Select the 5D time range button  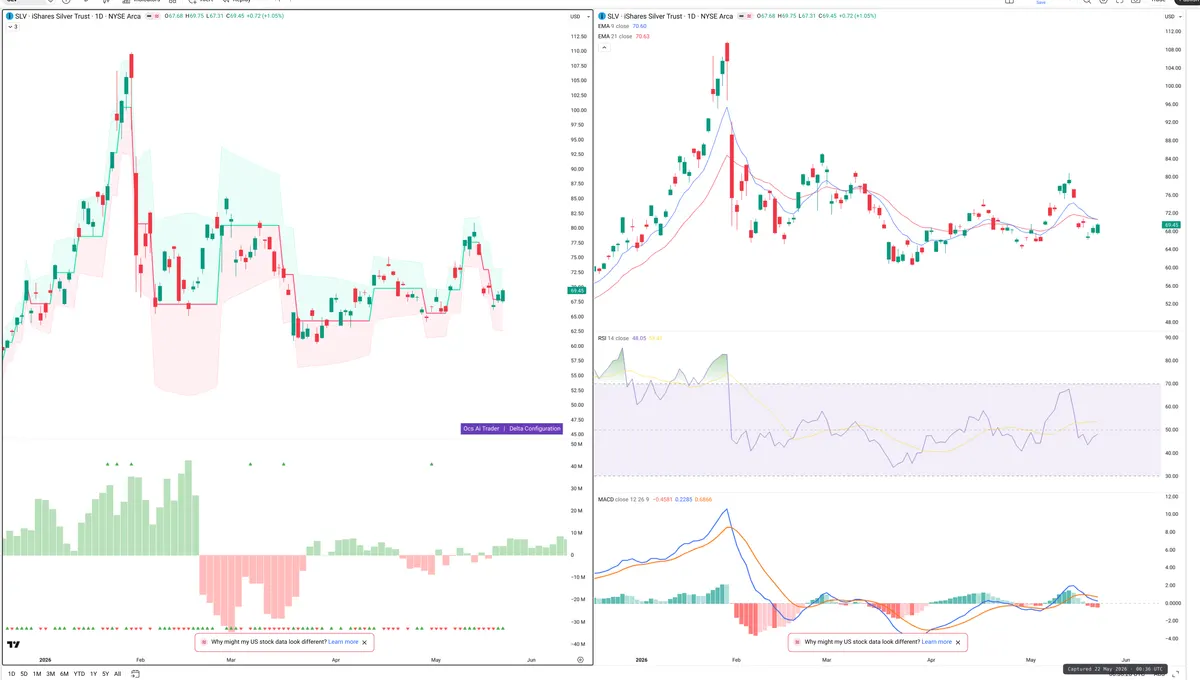[24, 674]
